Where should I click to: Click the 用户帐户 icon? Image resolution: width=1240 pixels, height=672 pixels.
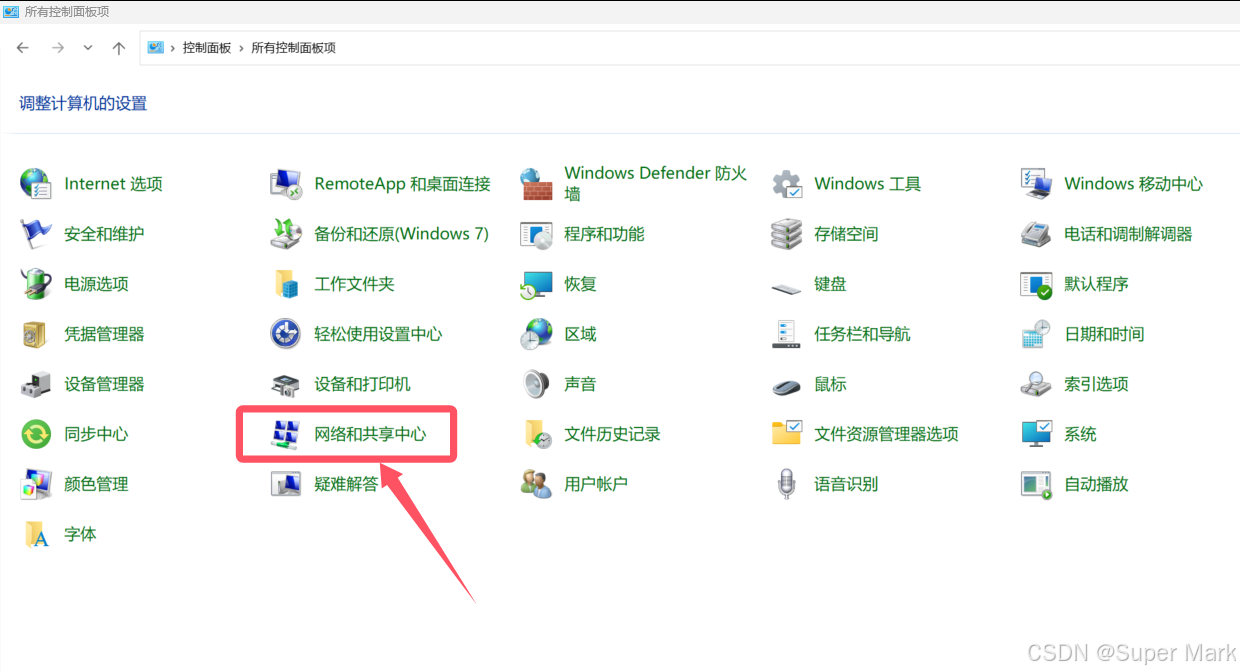click(x=536, y=484)
